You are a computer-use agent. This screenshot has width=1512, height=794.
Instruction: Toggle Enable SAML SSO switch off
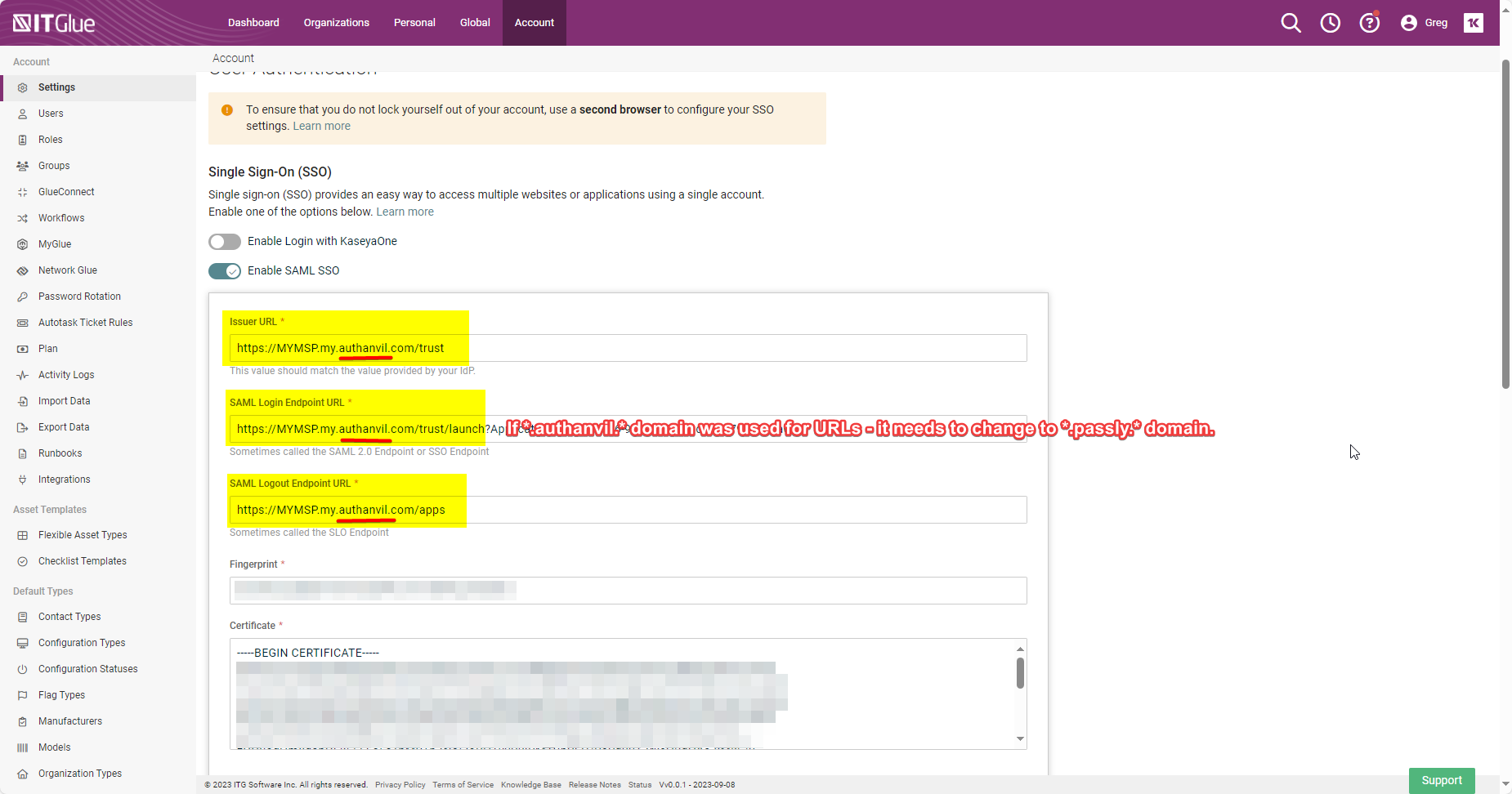point(225,271)
